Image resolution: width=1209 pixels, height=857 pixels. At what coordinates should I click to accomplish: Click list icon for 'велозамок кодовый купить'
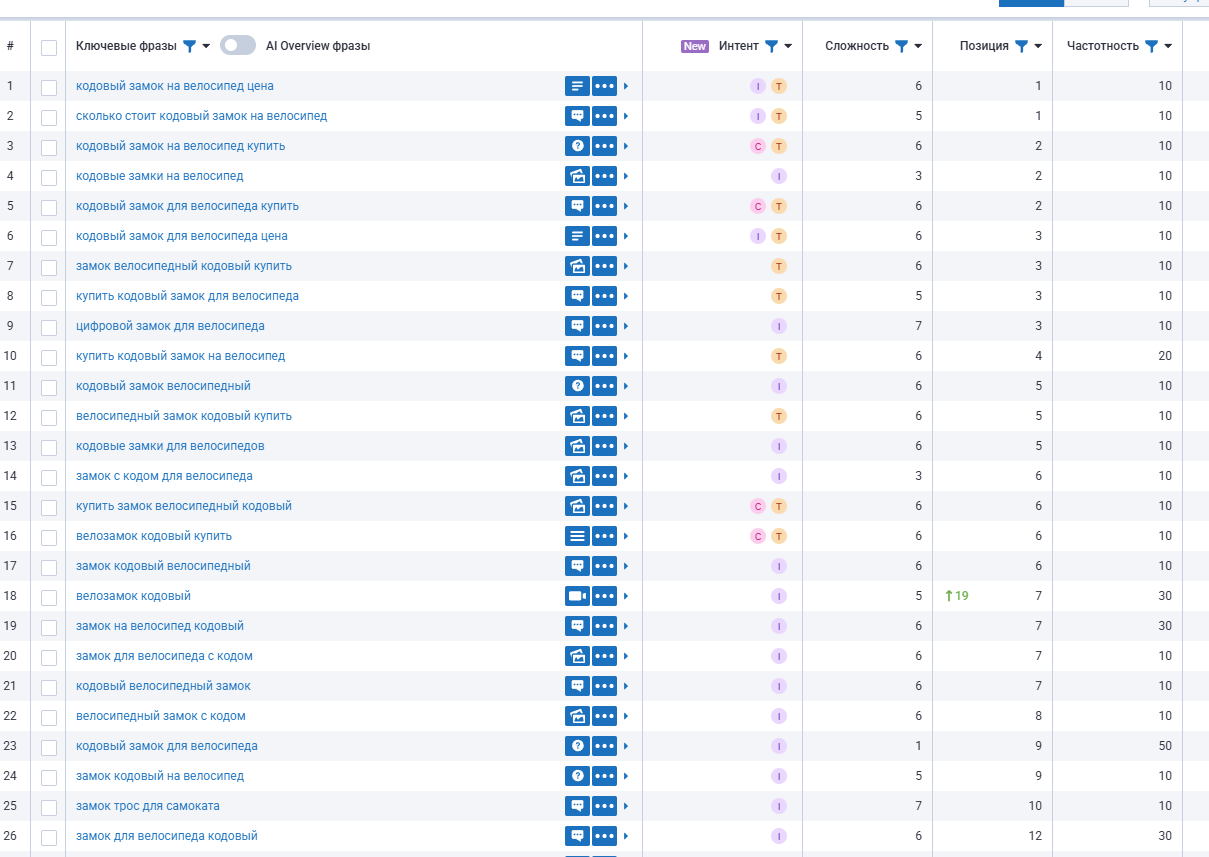tap(577, 536)
